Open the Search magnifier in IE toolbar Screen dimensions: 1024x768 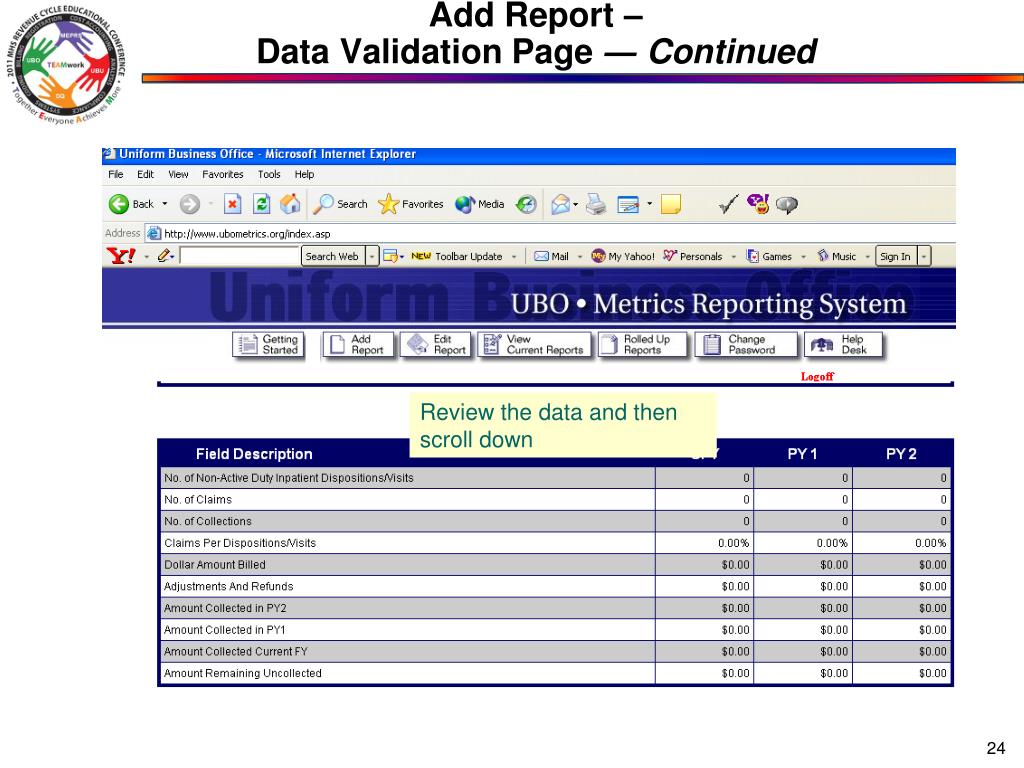340,204
